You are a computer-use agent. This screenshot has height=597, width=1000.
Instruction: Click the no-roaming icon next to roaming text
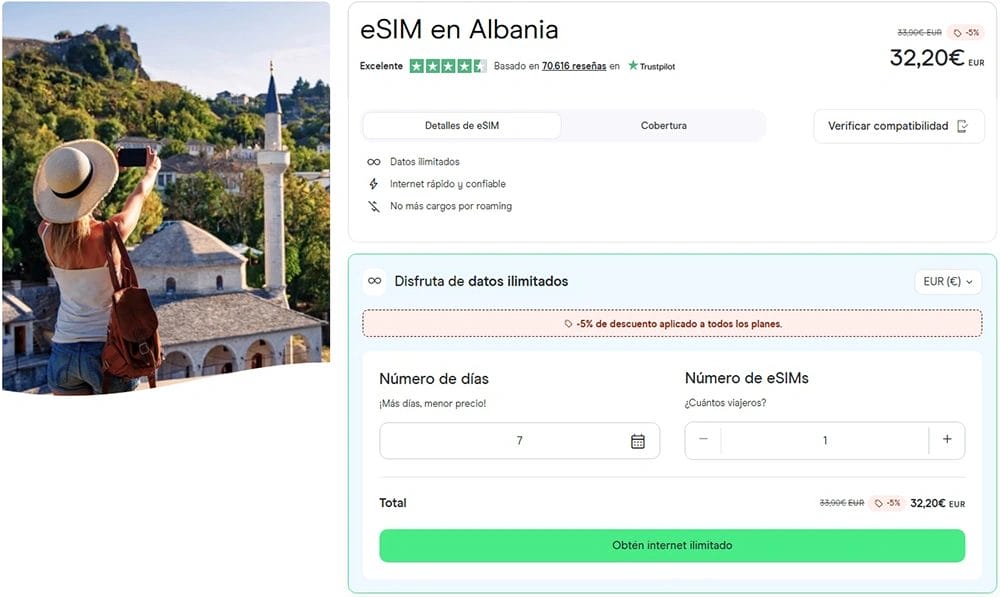[372, 206]
